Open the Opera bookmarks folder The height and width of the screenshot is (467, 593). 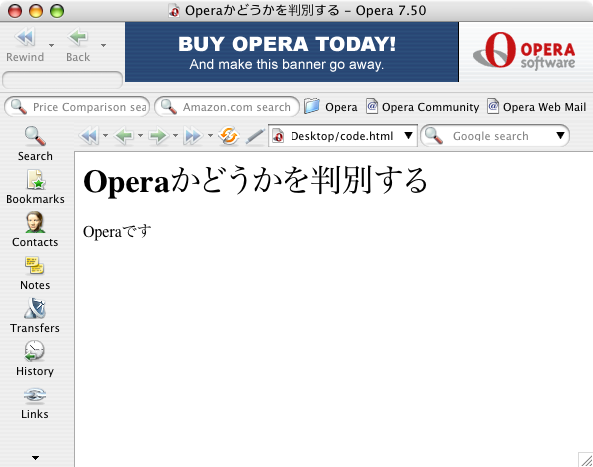point(331,107)
